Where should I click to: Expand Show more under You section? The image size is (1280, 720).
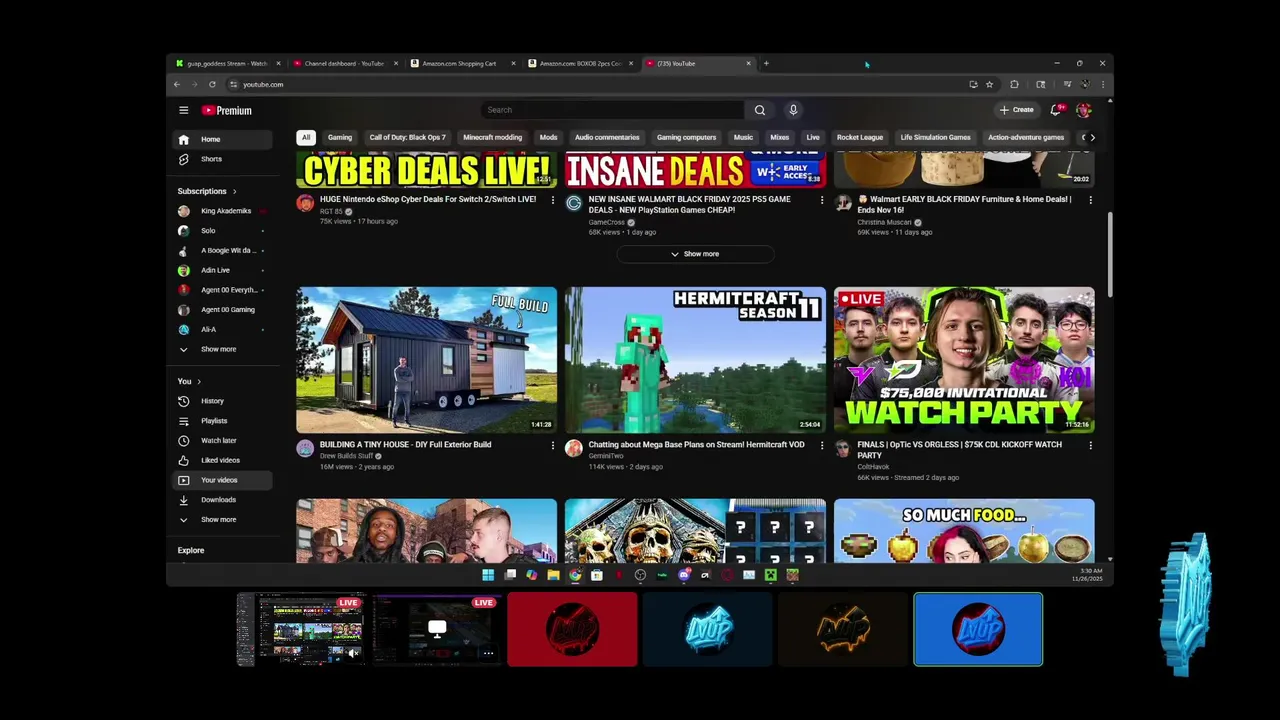click(x=221, y=520)
